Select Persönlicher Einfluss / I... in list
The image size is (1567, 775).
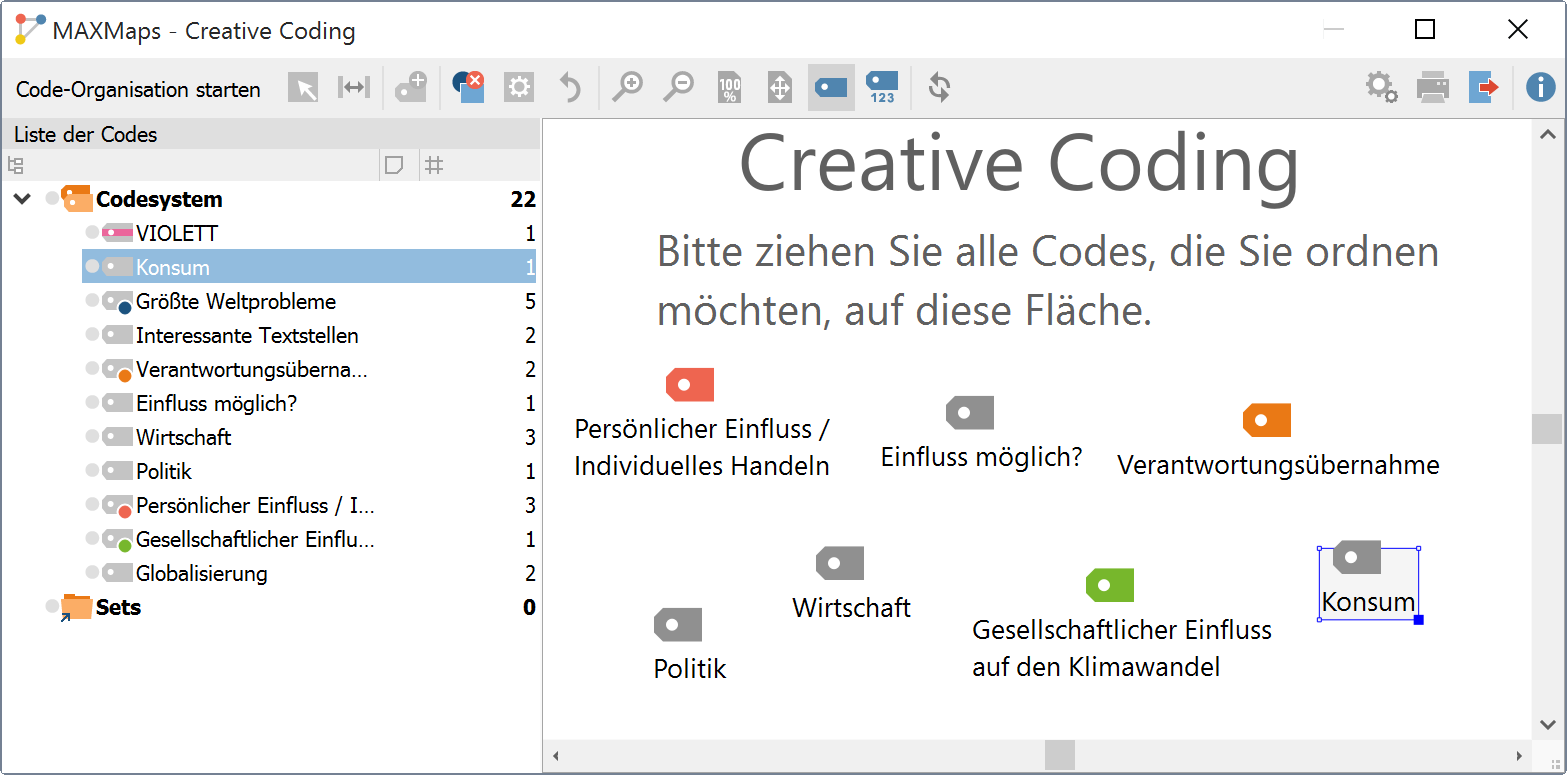tap(256, 505)
